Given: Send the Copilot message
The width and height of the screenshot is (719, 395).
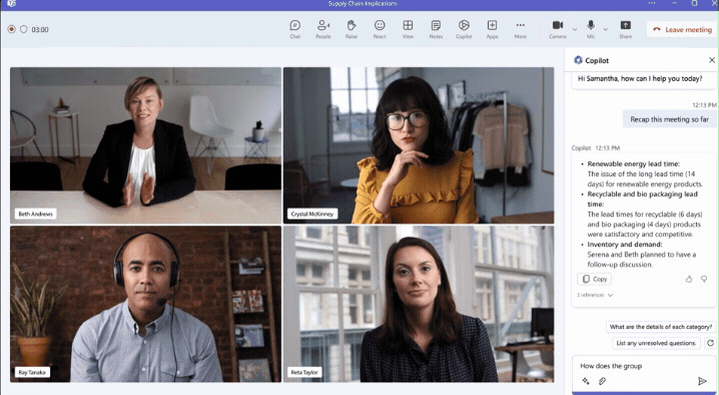Looking at the screenshot, I should (x=702, y=381).
